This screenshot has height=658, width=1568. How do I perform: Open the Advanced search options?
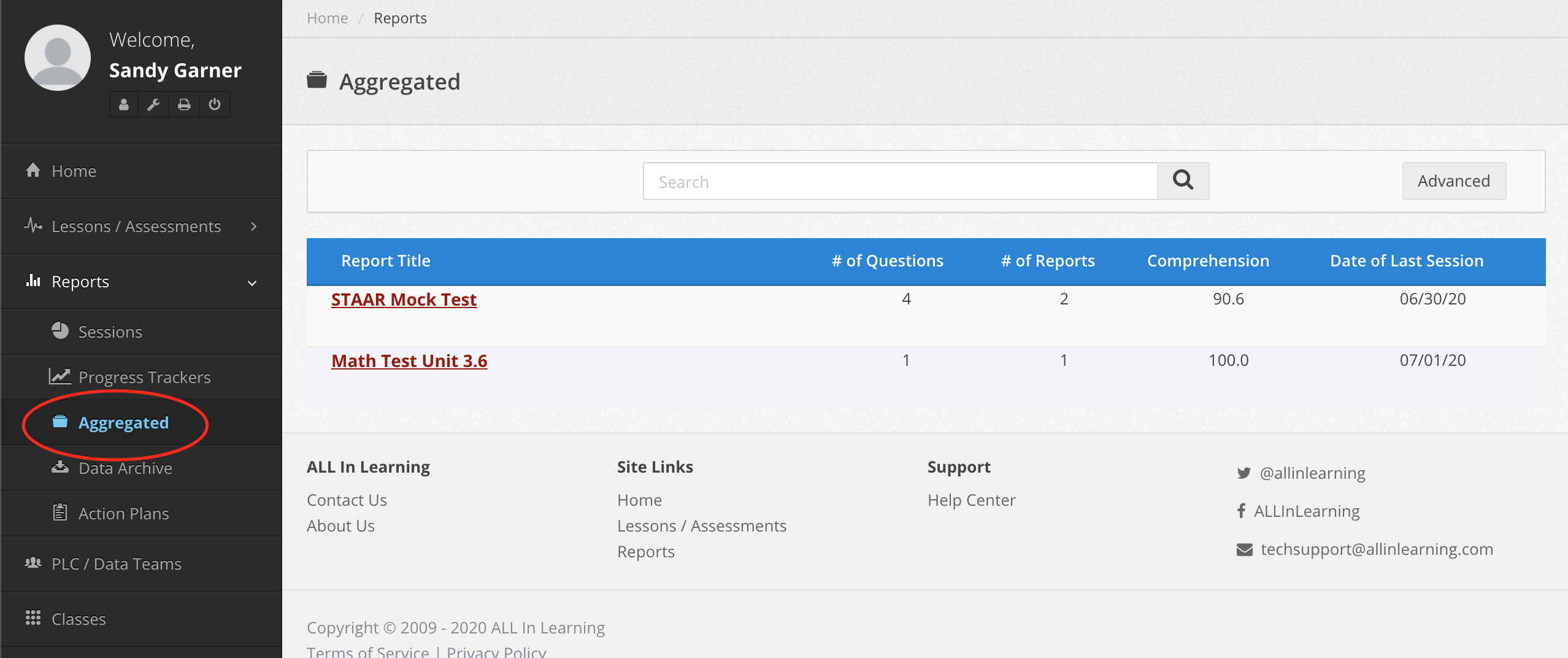pyautogui.click(x=1453, y=181)
